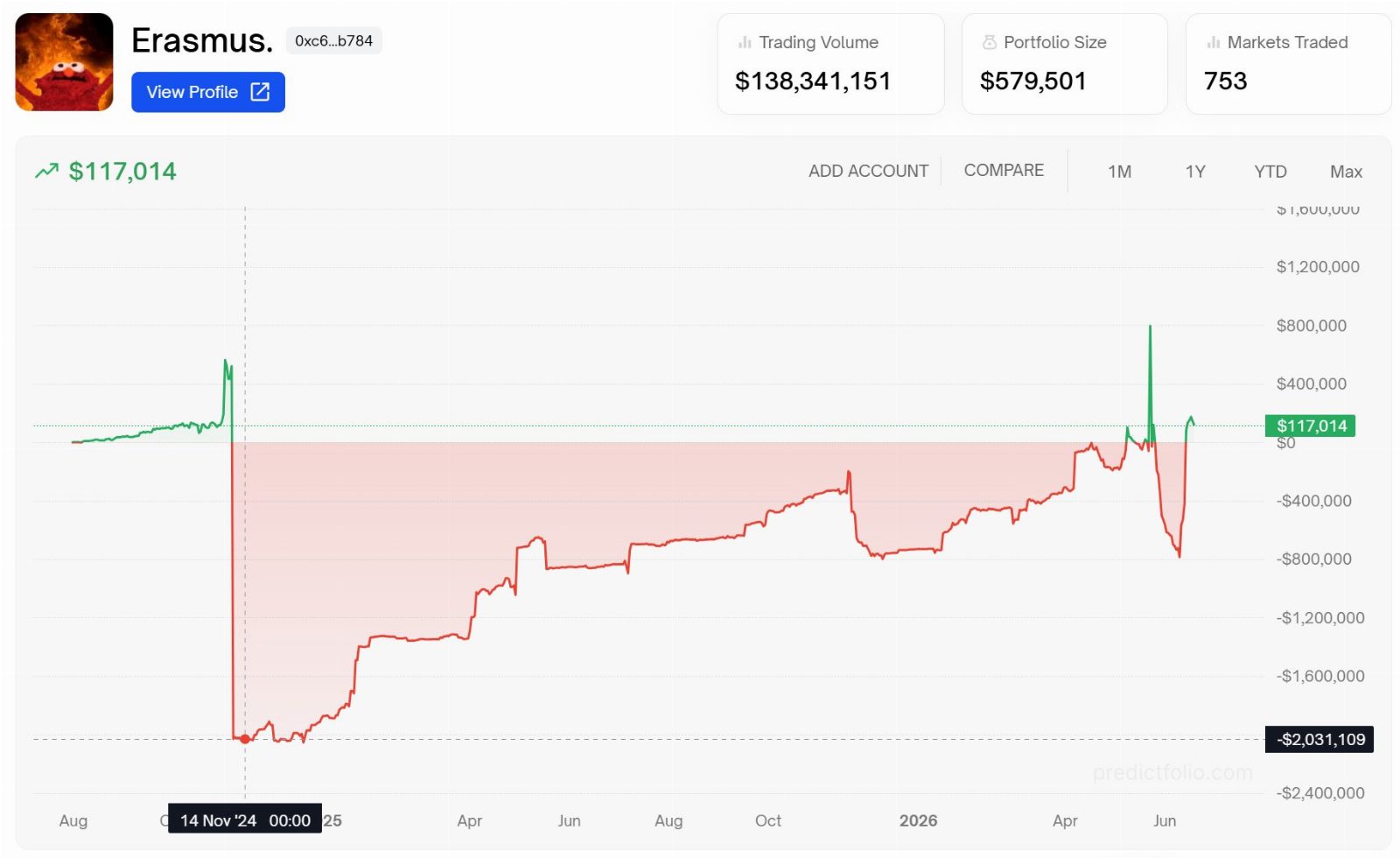1400x858 pixels.
Task: Select ADD ACCOUNT option
Action: tap(868, 171)
